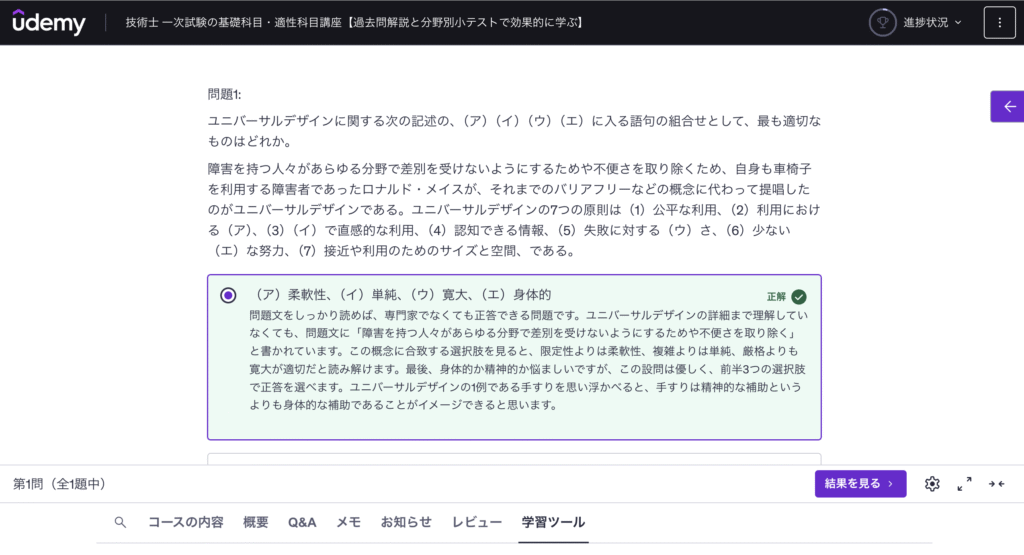This screenshot has width=1024, height=555.
Task: Switch to the コースの内容 tab
Action: [x=186, y=522]
